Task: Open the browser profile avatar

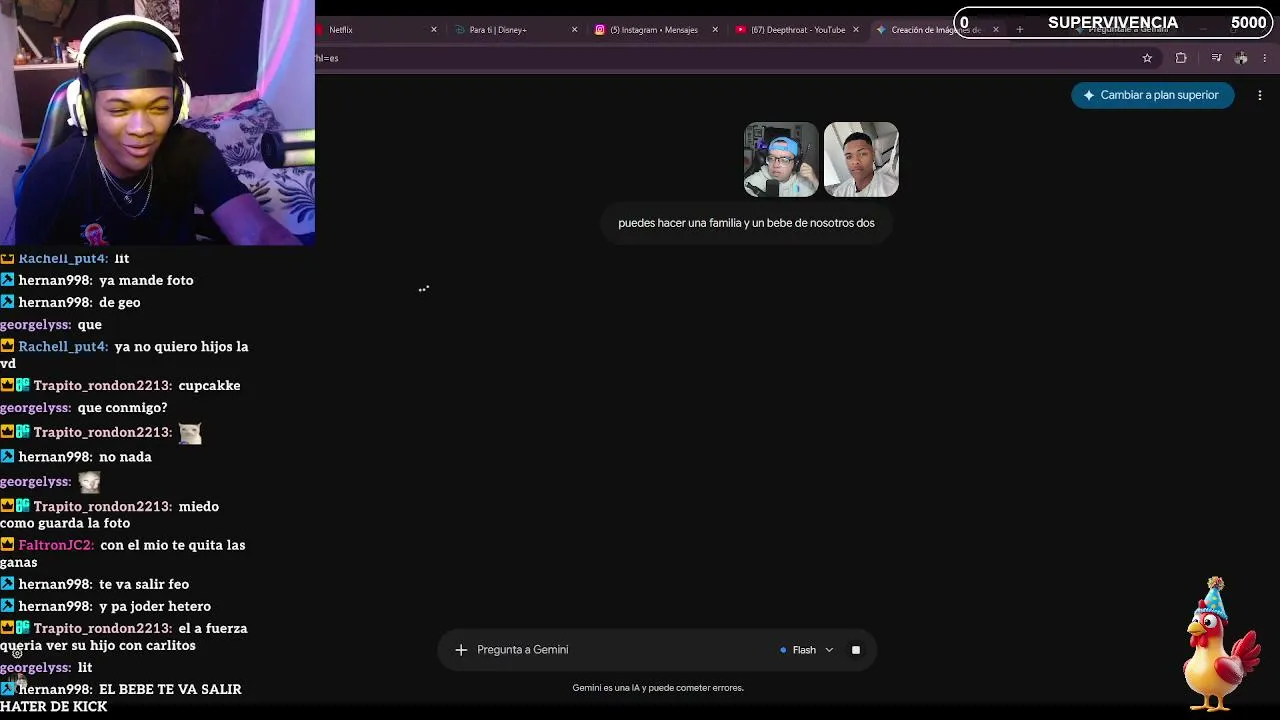Action: point(1241,58)
